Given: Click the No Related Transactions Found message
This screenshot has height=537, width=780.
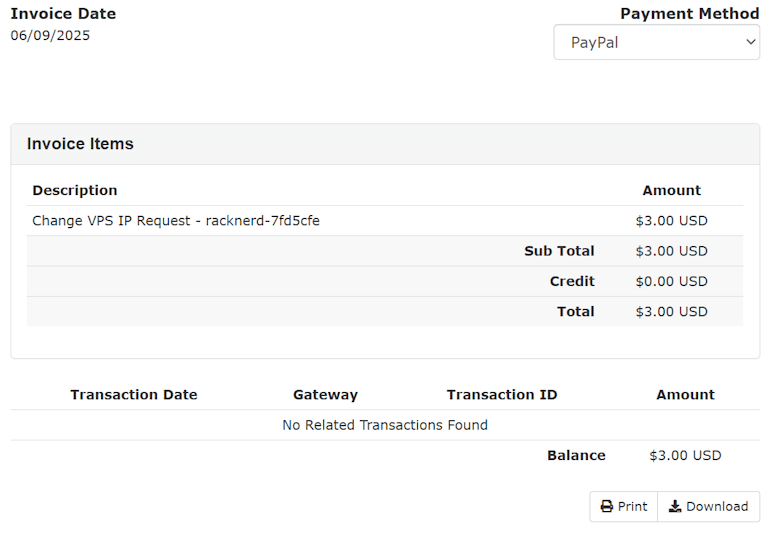Looking at the screenshot, I should [385, 425].
